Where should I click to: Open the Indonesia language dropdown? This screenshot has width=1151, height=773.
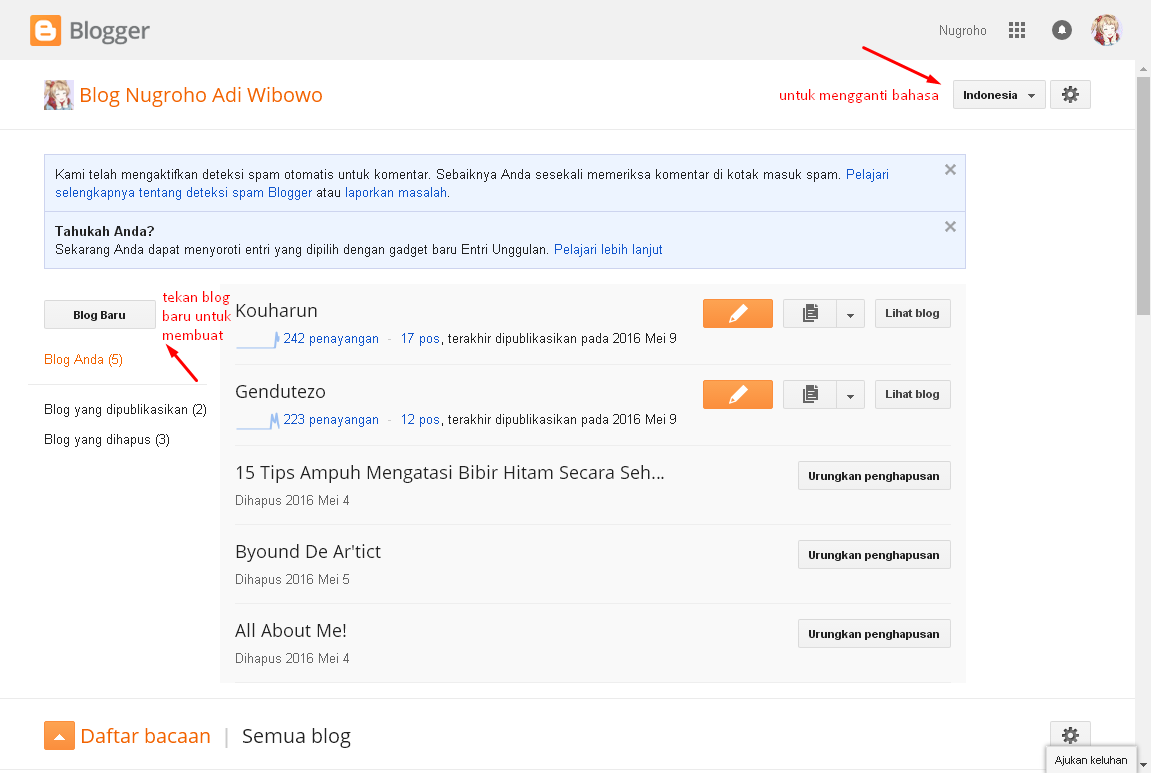(x=997, y=94)
